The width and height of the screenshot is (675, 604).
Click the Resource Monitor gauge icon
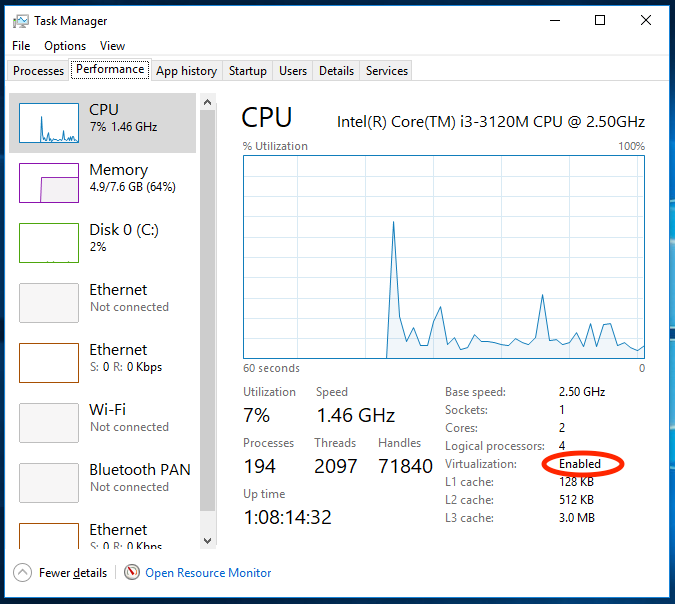pyautogui.click(x=132, y=572)
